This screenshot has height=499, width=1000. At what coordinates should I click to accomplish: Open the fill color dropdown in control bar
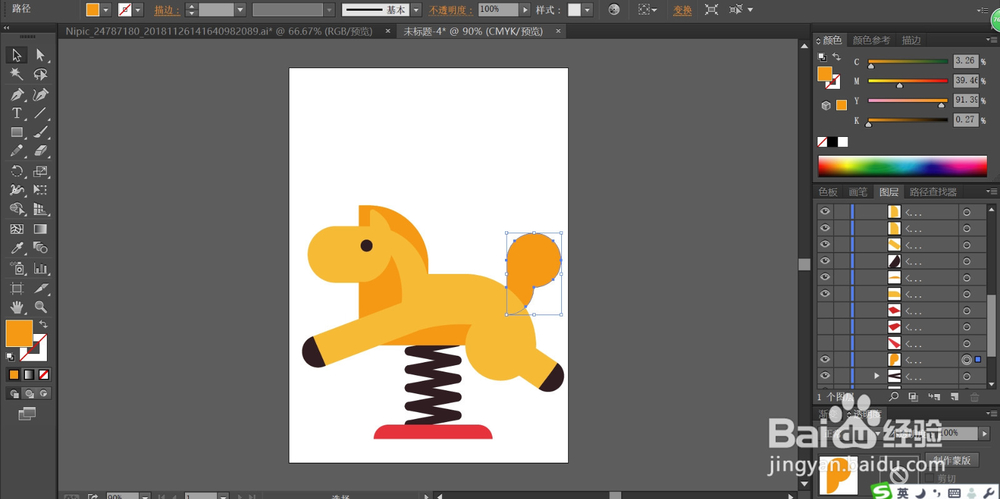tap(106, 10)
